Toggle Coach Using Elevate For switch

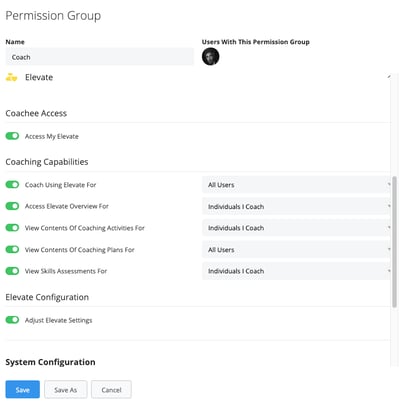[12, 184]
